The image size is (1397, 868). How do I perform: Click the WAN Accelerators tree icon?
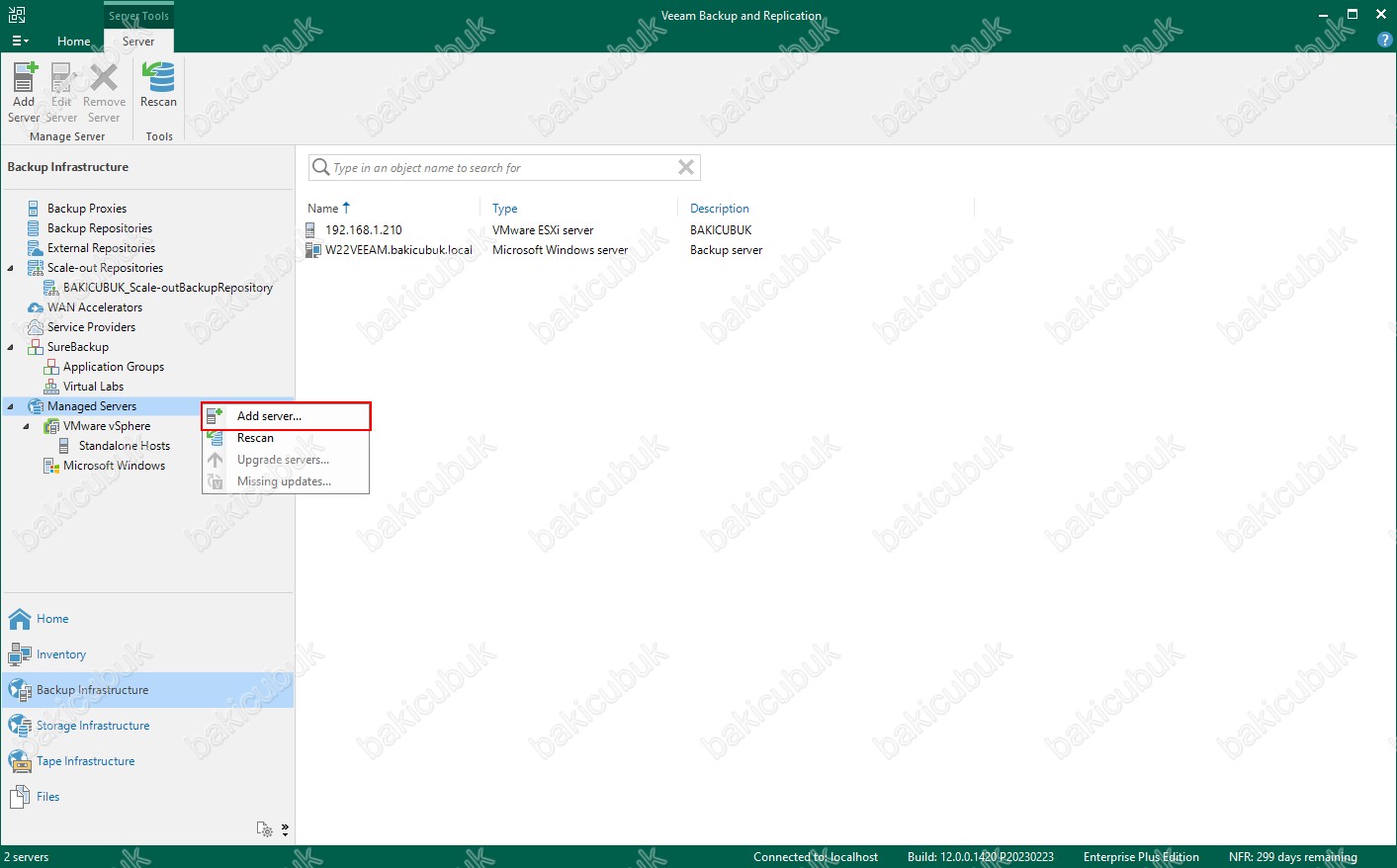pyautogui.click(x=36, y=307)
